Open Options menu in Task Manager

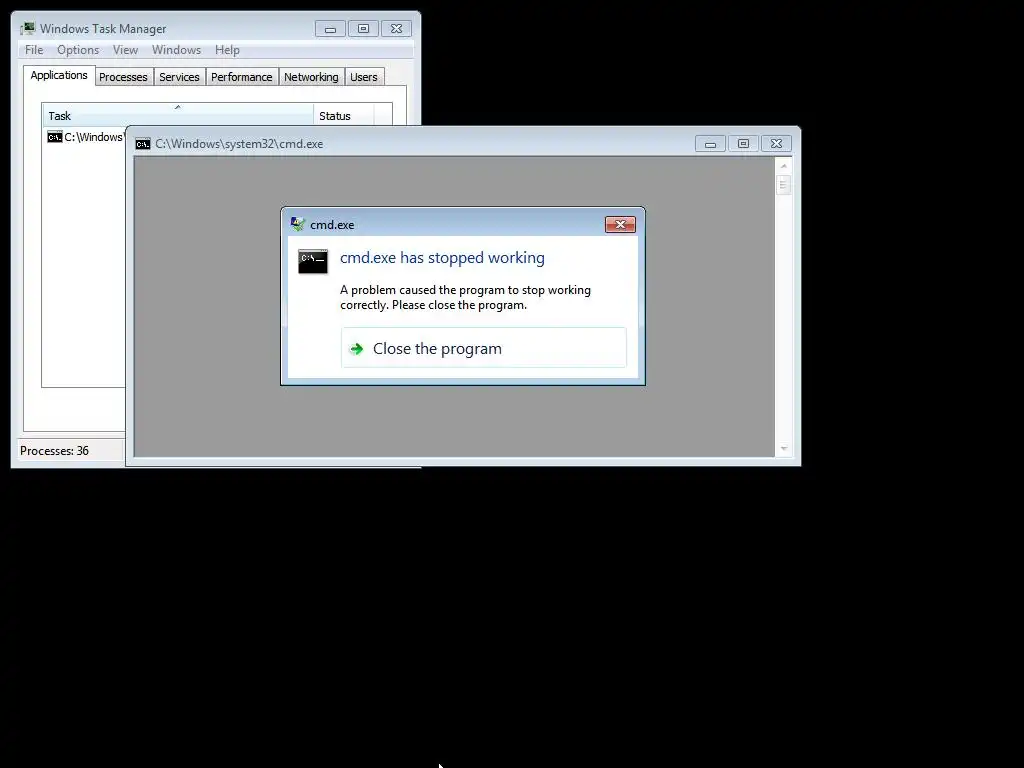tap(78, 50)
